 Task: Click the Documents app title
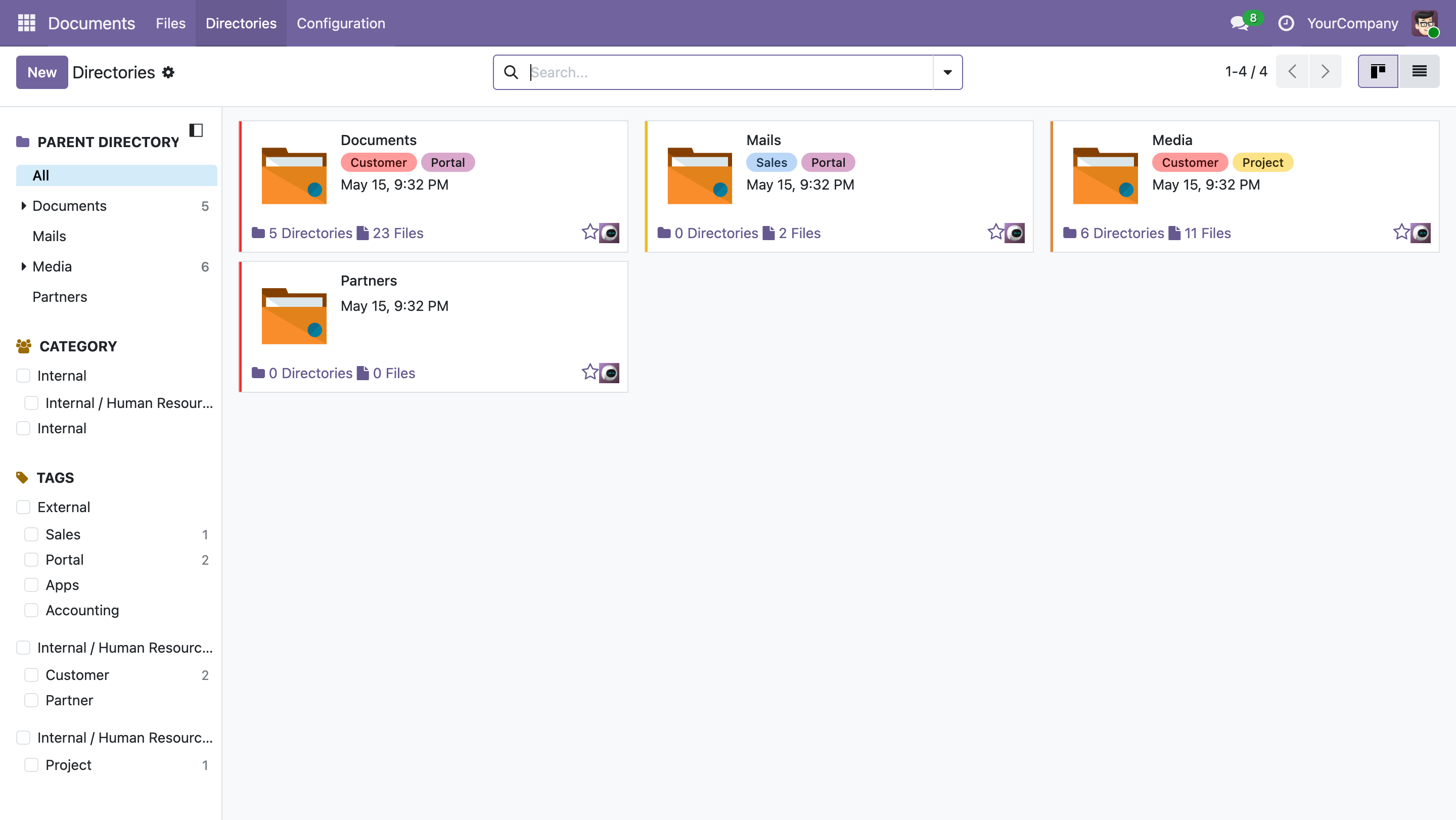pos(92,23)
